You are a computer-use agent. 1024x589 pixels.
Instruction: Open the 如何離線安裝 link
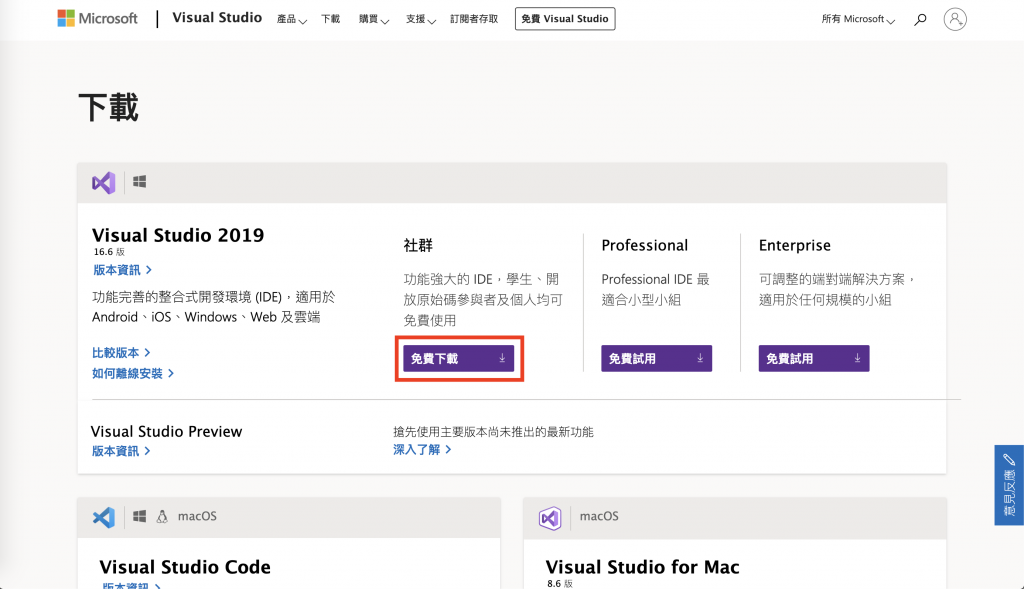(133, 374)
